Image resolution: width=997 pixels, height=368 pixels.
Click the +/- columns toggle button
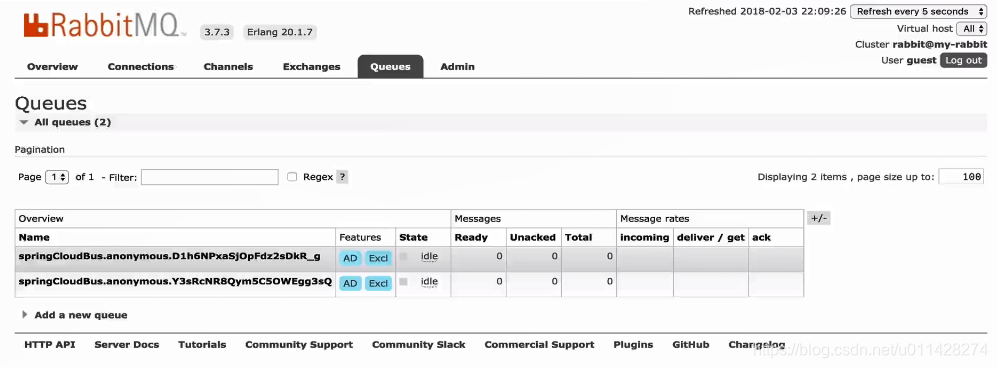[x=818, y=218]
